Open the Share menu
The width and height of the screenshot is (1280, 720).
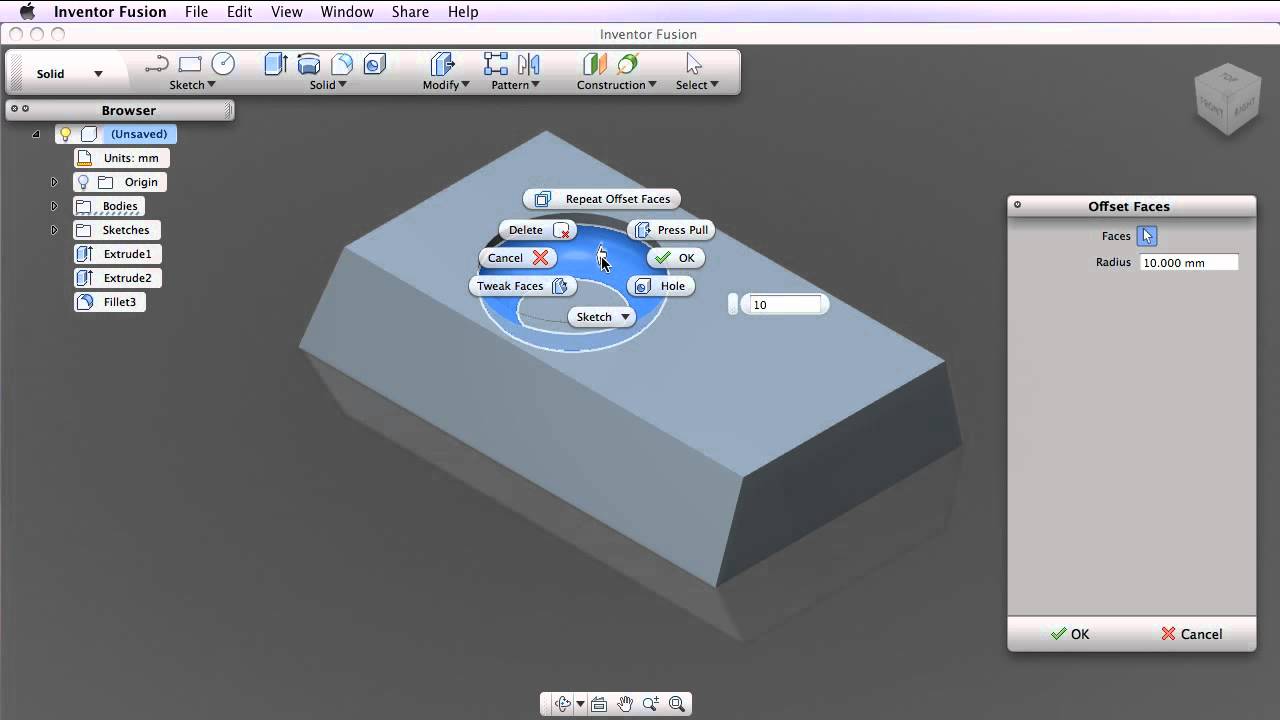410,12
